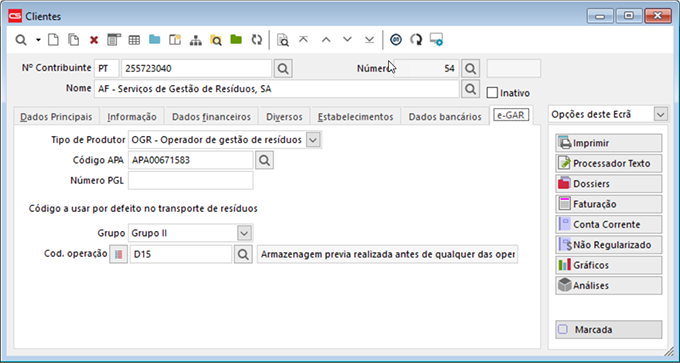680x363 pixels.
Task: Search by Número magnifier button
Action: coord(470,69)
